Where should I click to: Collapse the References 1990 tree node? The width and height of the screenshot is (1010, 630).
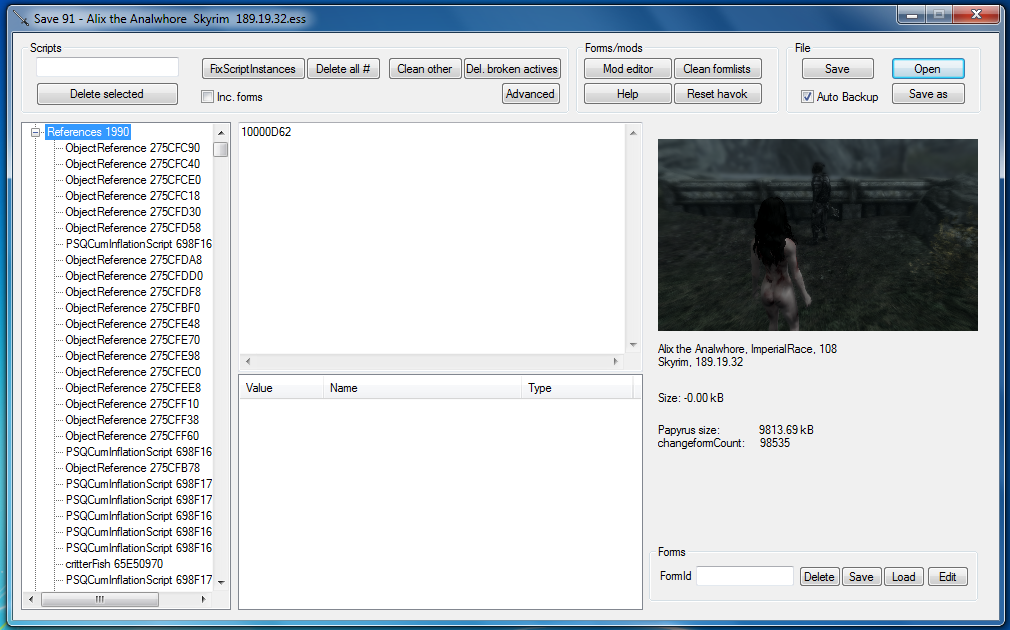(35, 132)
